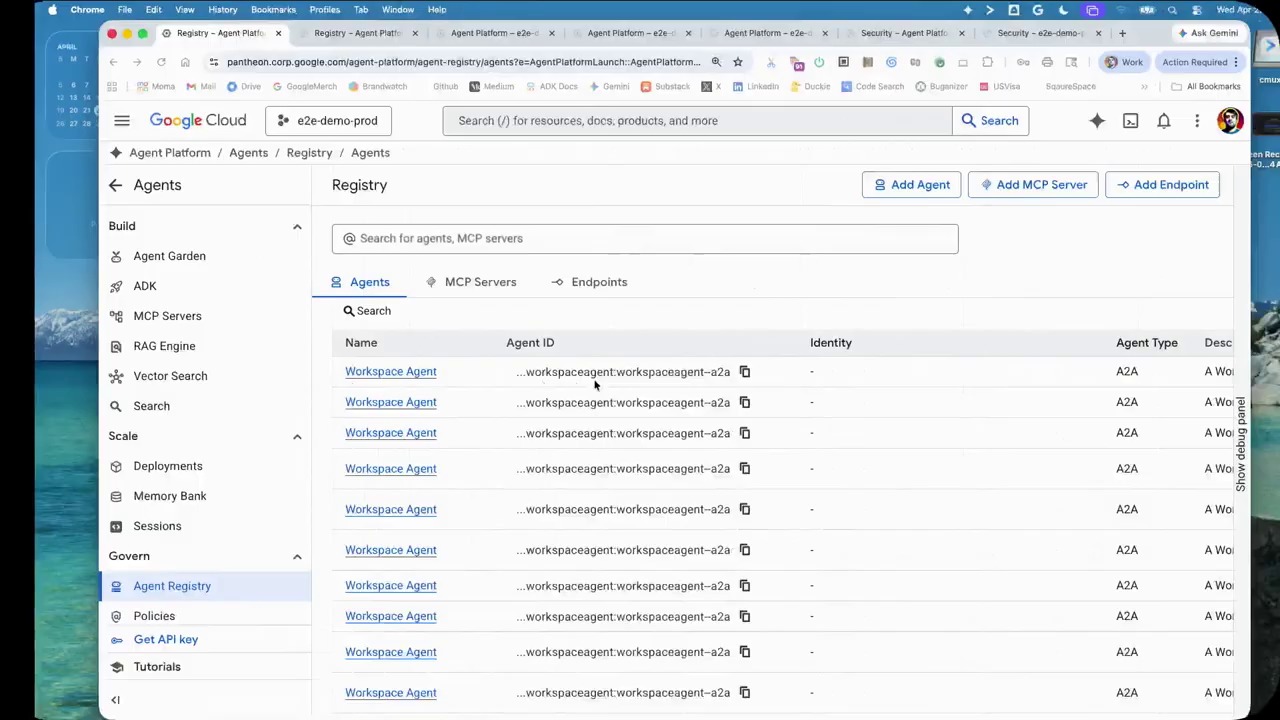Viewport: 1280px width, 720px height.
Task: Show the debug panel
Action: pos(1240,444)
